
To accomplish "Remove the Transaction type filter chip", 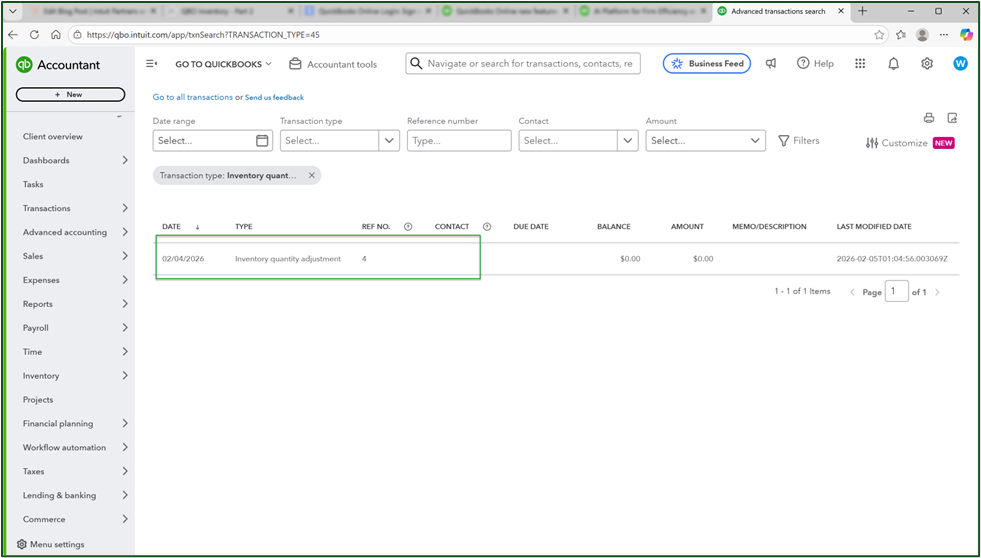I will click(311, 175).
